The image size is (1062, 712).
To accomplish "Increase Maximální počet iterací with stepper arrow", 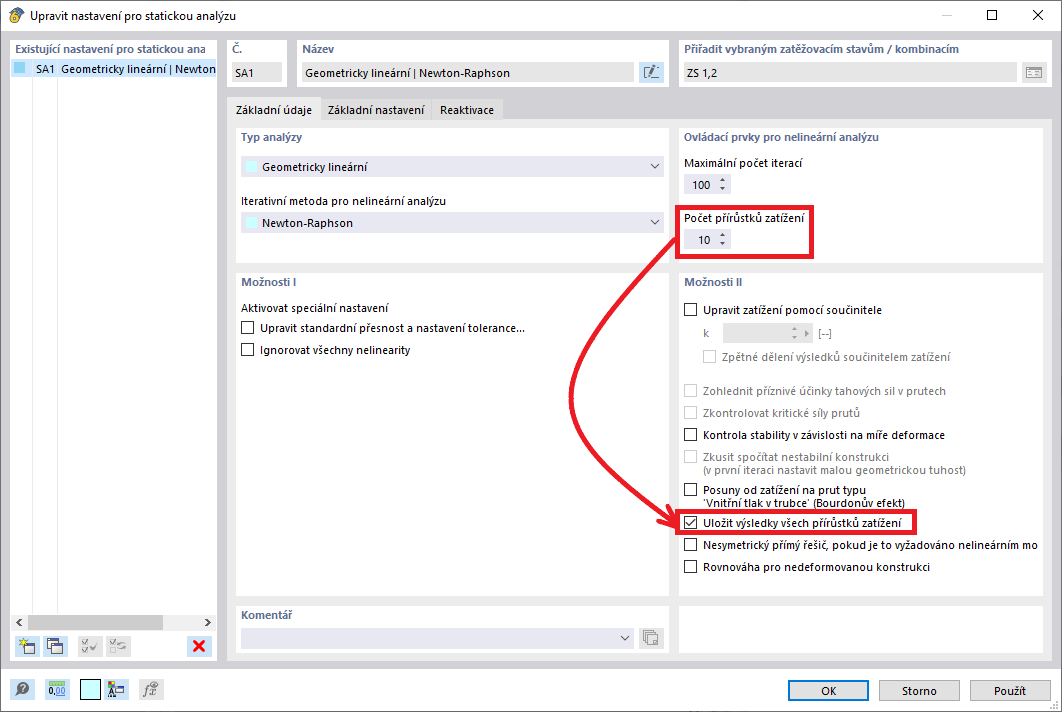I will 723,180.
